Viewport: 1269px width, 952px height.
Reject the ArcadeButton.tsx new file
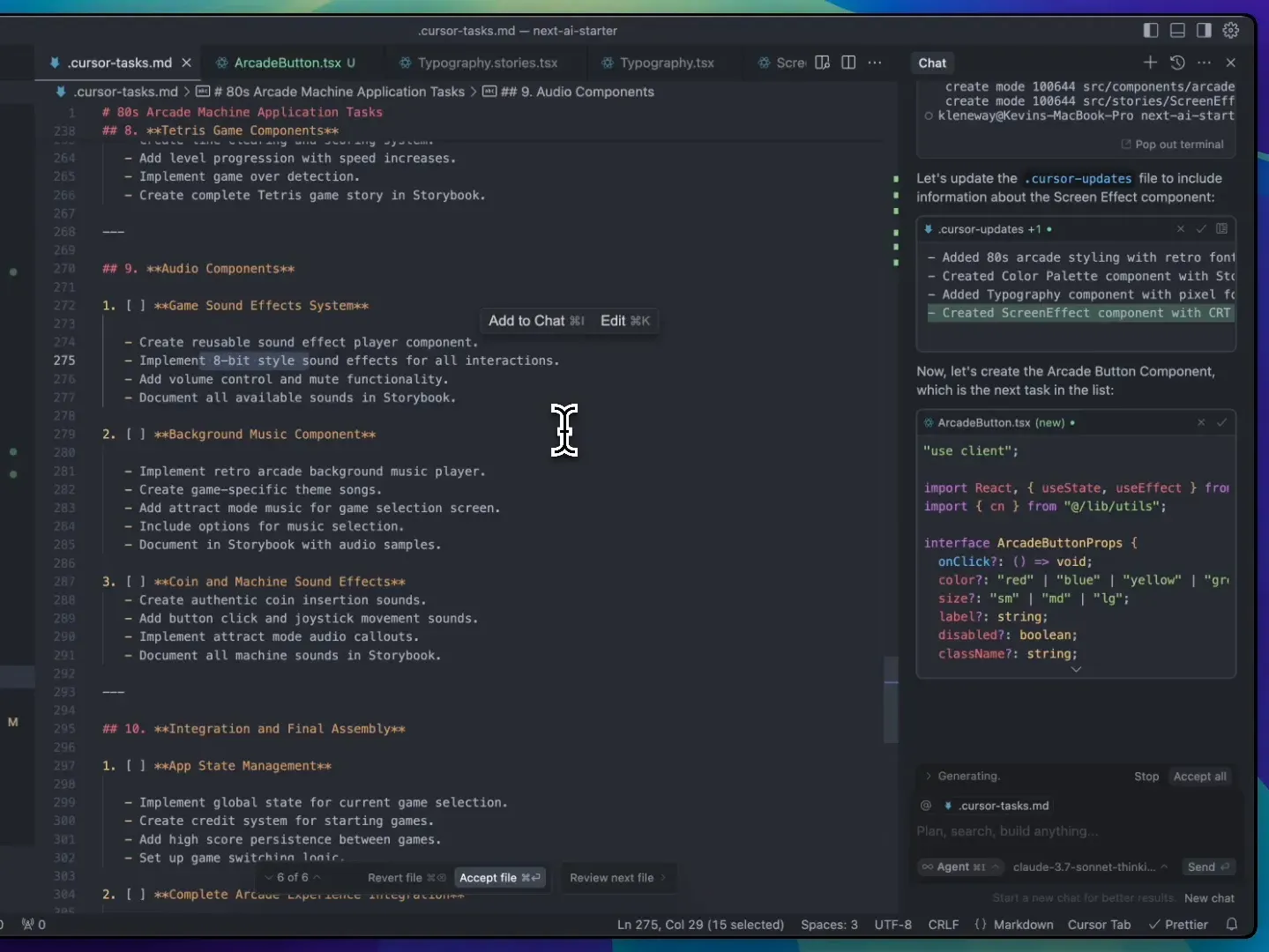tap(1201, 423)
